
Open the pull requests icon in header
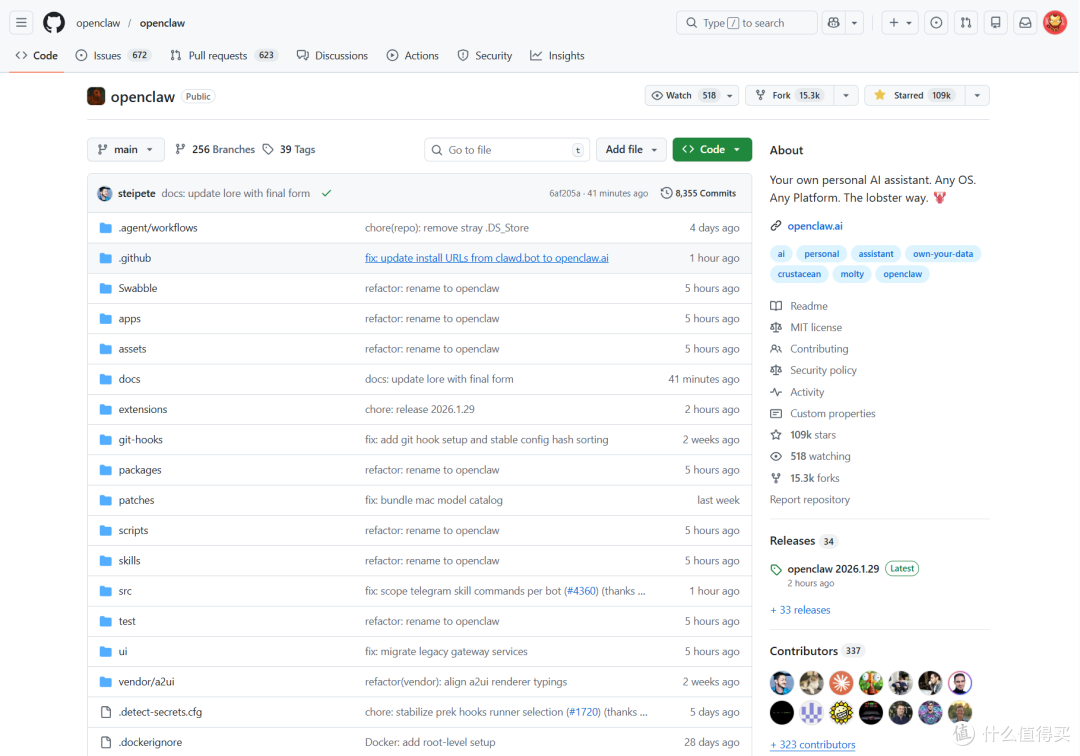pos(966,23)
